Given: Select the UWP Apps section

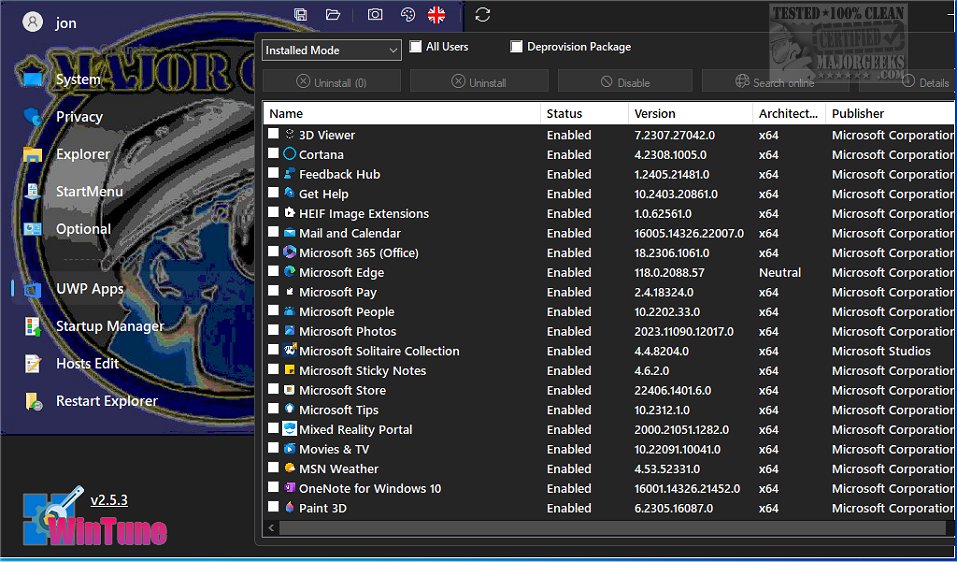Looking at the screenshot, I should click(90, 289).
